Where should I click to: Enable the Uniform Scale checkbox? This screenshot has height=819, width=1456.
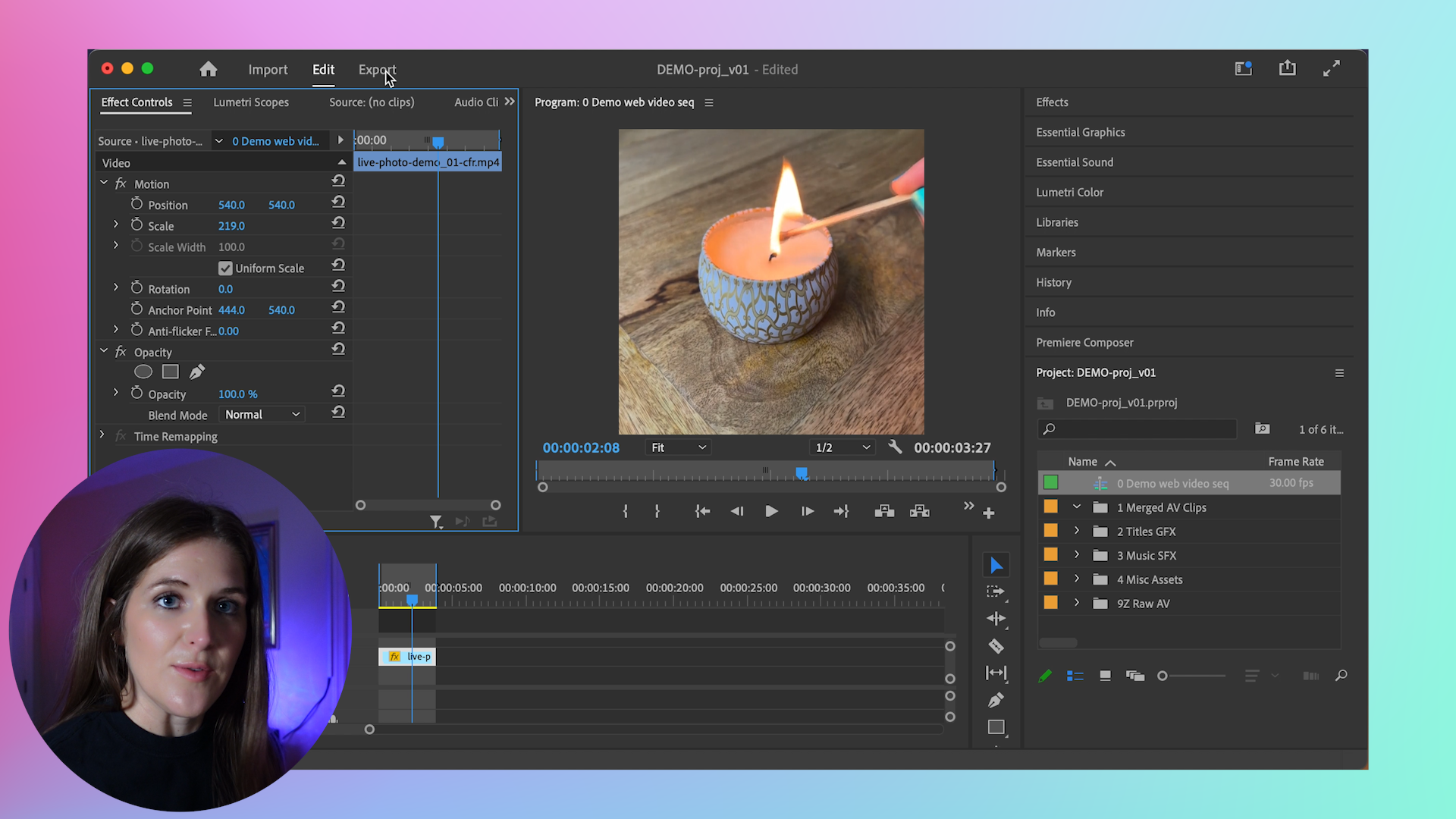click(225, 268)
